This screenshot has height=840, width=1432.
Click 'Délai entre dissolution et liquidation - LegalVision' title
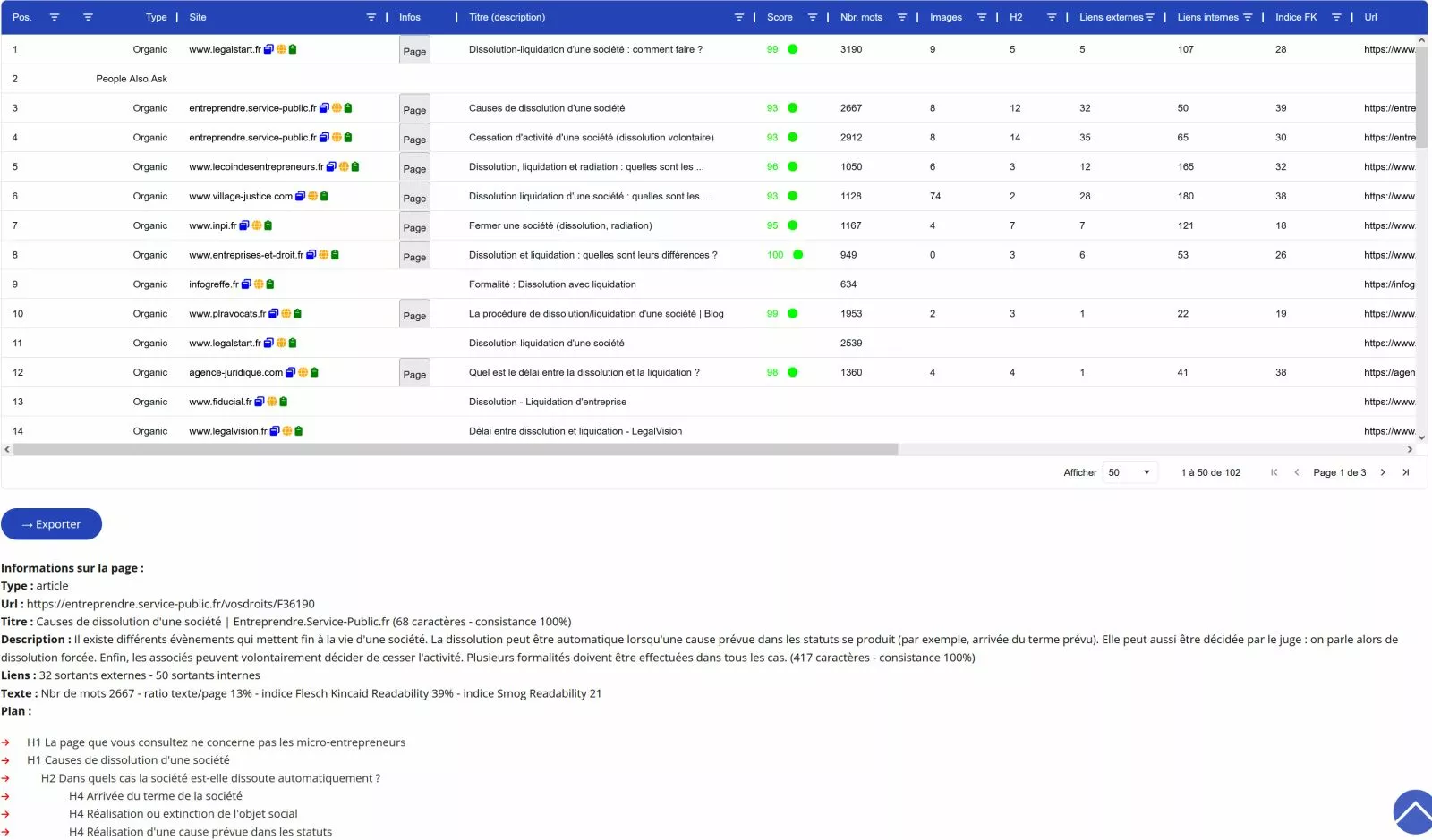[575, 431]
